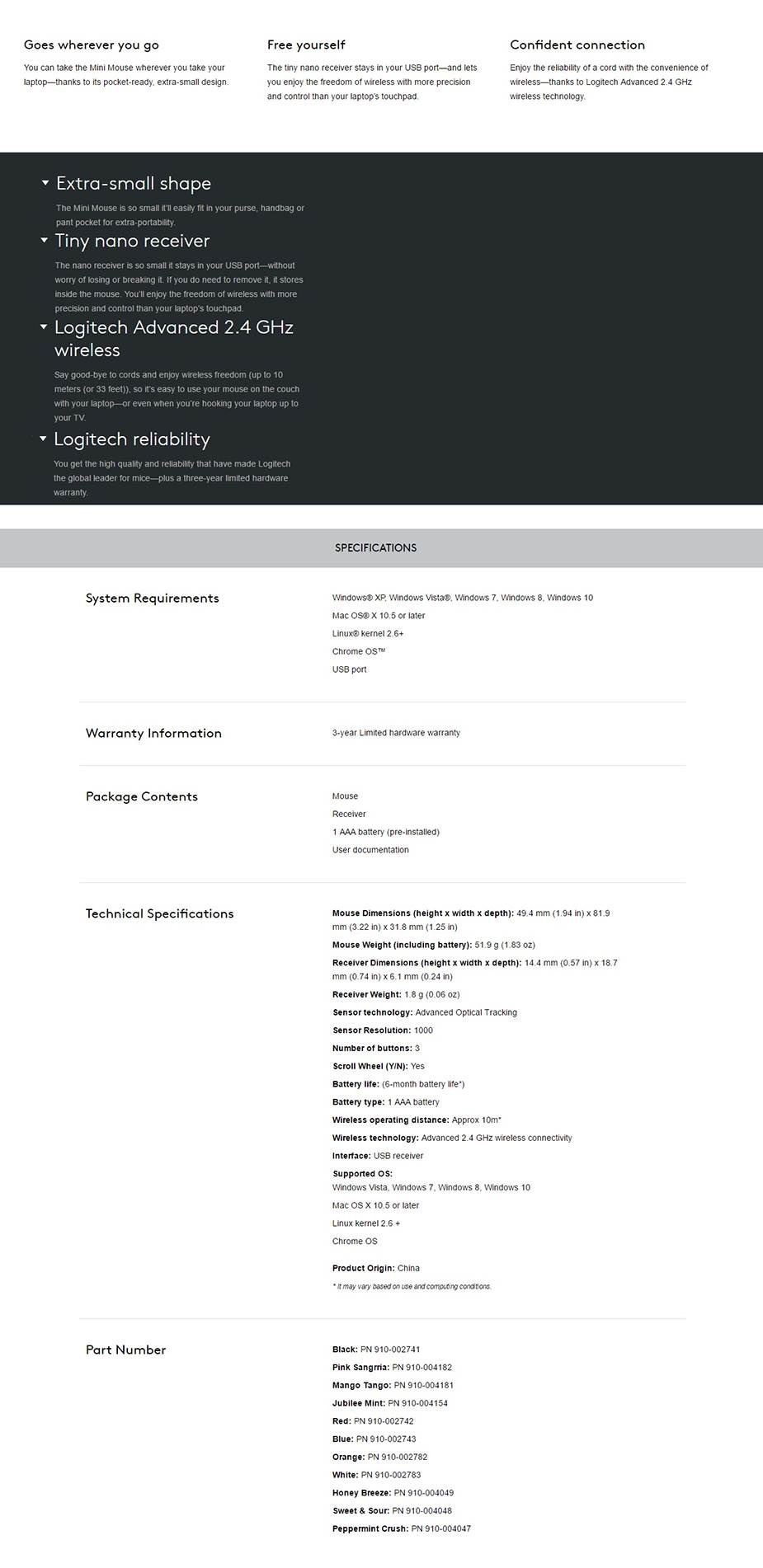
Task: Select the SPECIFICATIONS section header
Action: click(x=375, y=548)
